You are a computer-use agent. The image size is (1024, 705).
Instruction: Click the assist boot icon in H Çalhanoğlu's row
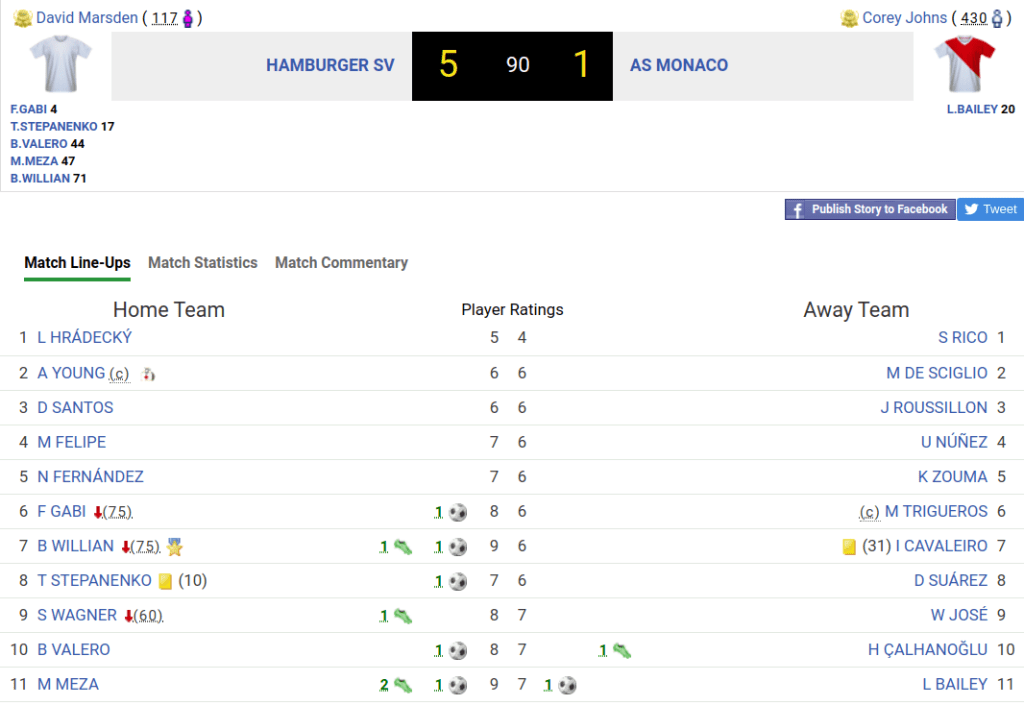[621, 651]
